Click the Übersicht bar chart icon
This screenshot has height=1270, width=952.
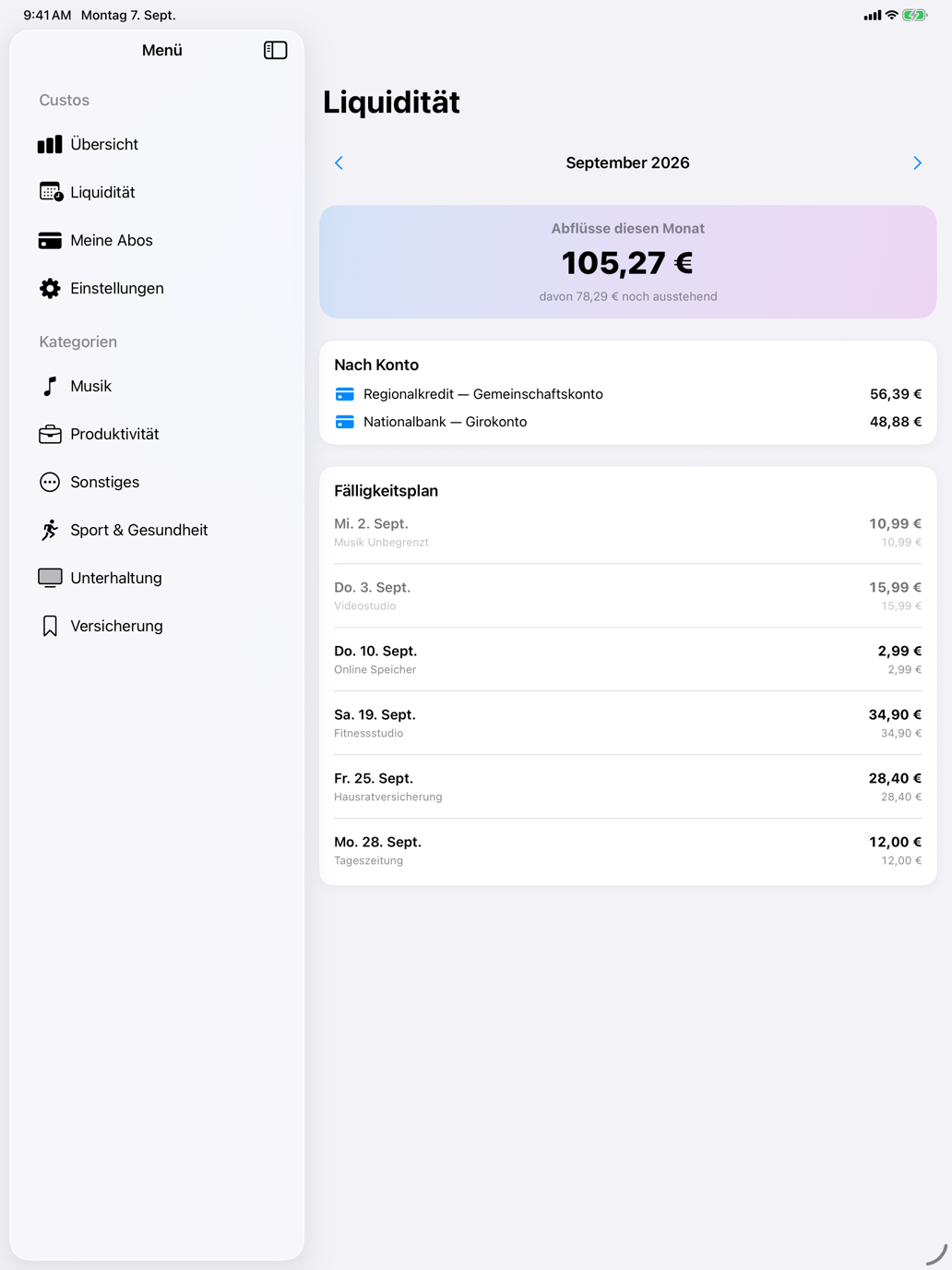[50, 144]
